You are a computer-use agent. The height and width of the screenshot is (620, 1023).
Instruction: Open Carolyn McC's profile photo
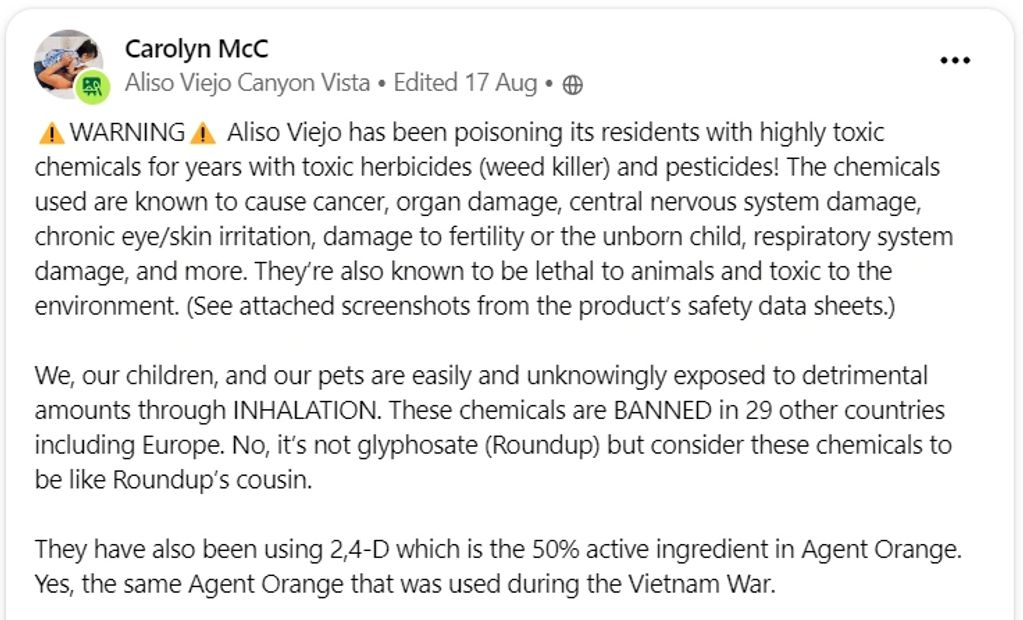tap(64, 60)
